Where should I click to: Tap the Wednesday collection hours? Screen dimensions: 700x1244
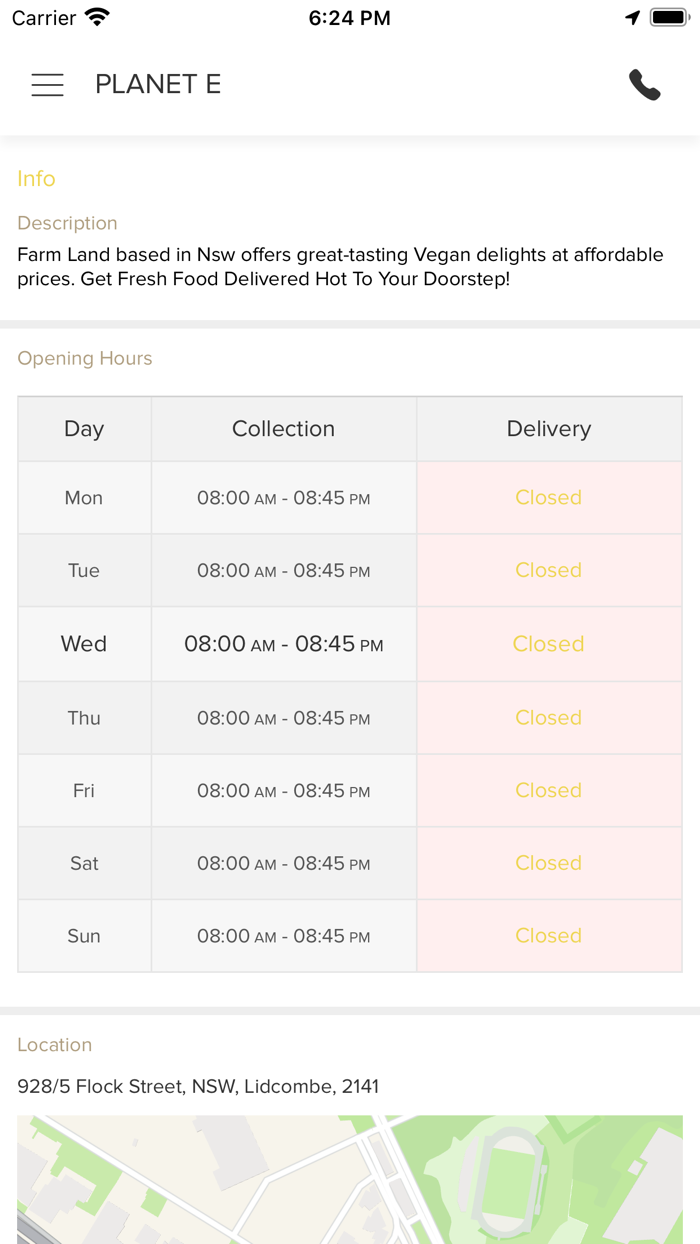tap(284, 645)
